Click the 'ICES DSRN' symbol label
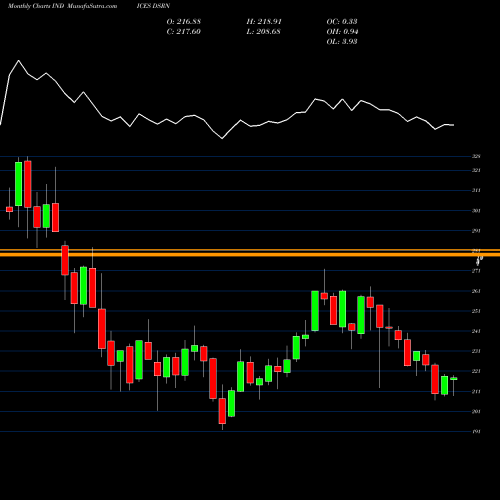 pyautogui.click(x=153, y=6)
